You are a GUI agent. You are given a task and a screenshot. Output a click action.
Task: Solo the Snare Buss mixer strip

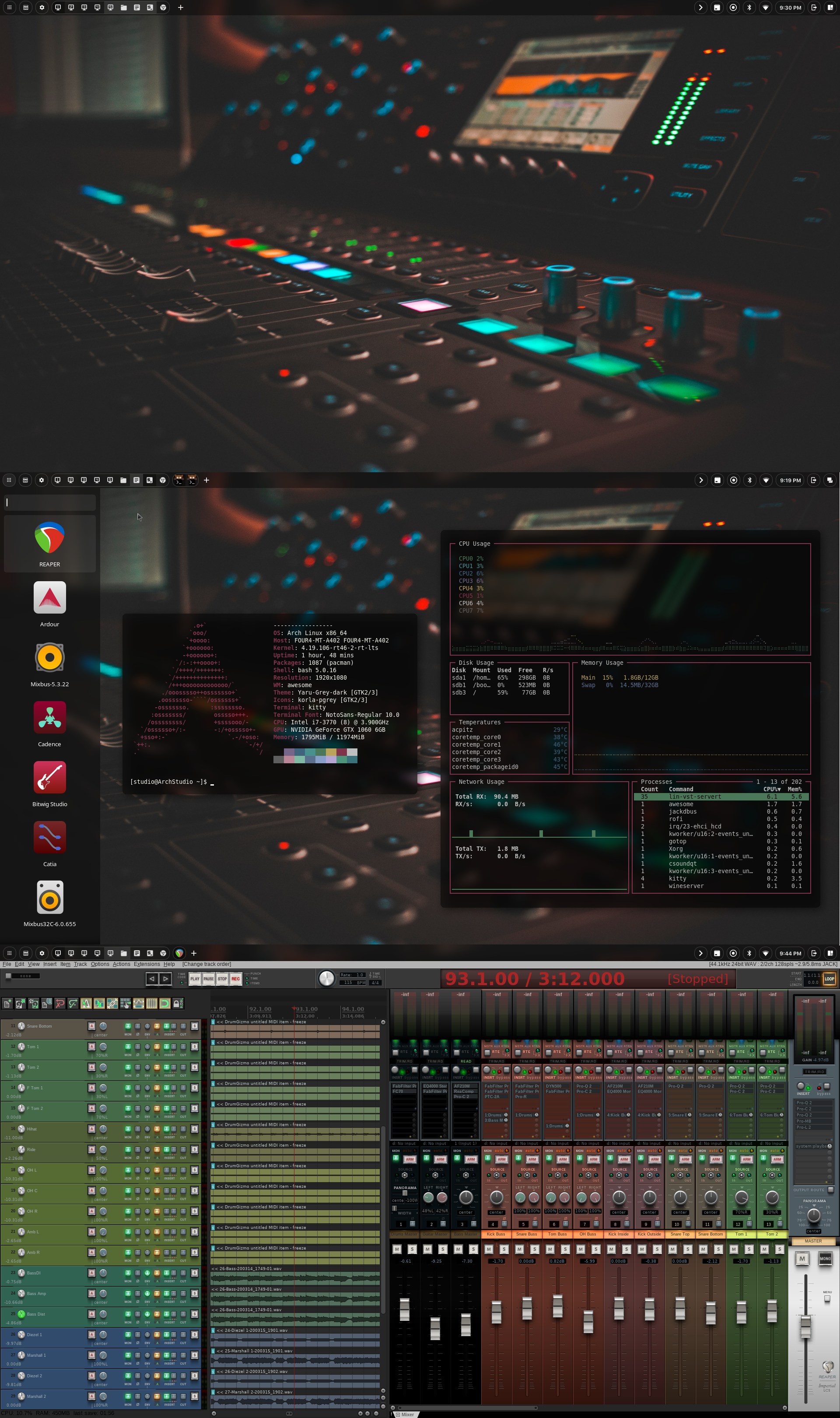coord(534,1250)
